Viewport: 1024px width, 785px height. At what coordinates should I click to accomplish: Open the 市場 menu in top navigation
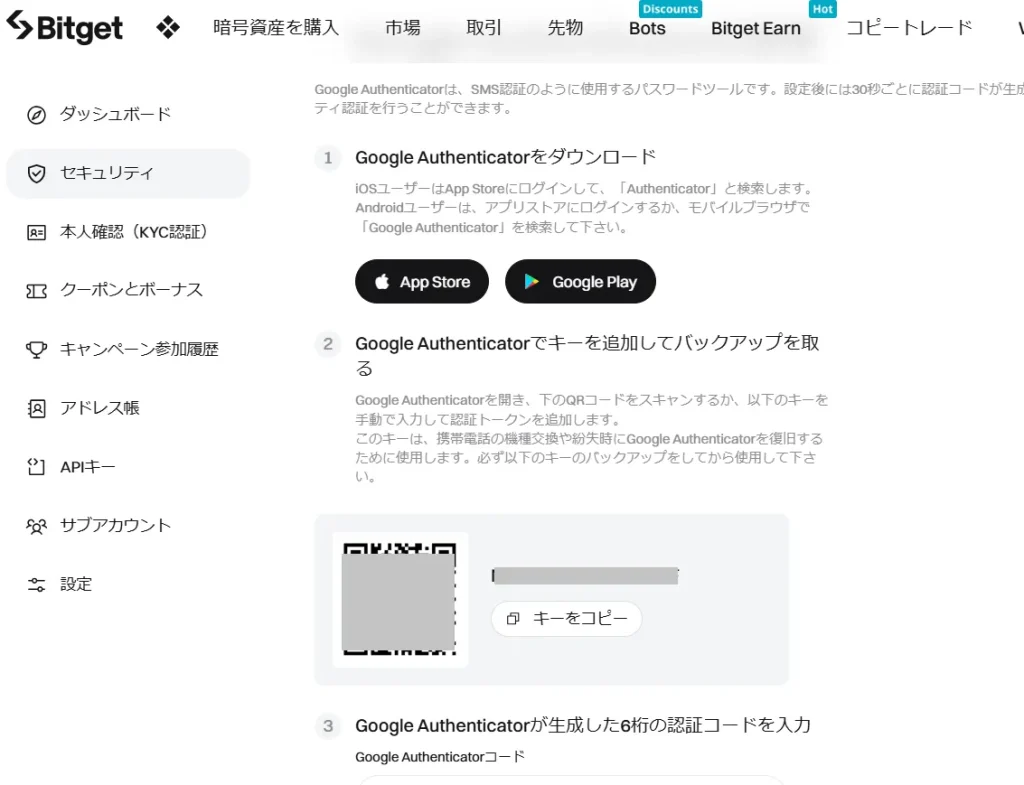[402, 29]
